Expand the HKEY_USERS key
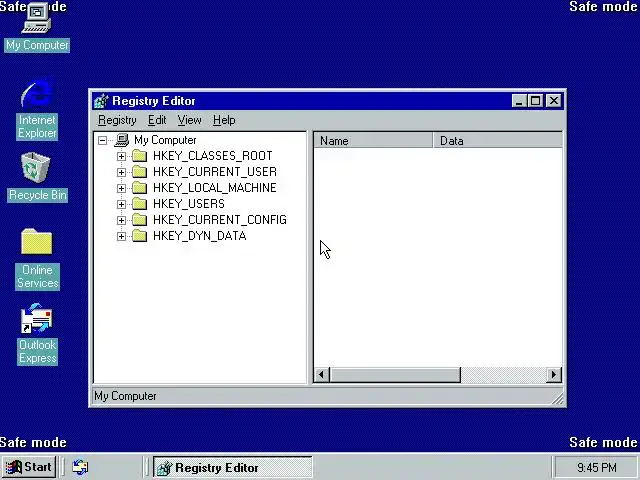The image size is (640, 480). pos(121,204)
